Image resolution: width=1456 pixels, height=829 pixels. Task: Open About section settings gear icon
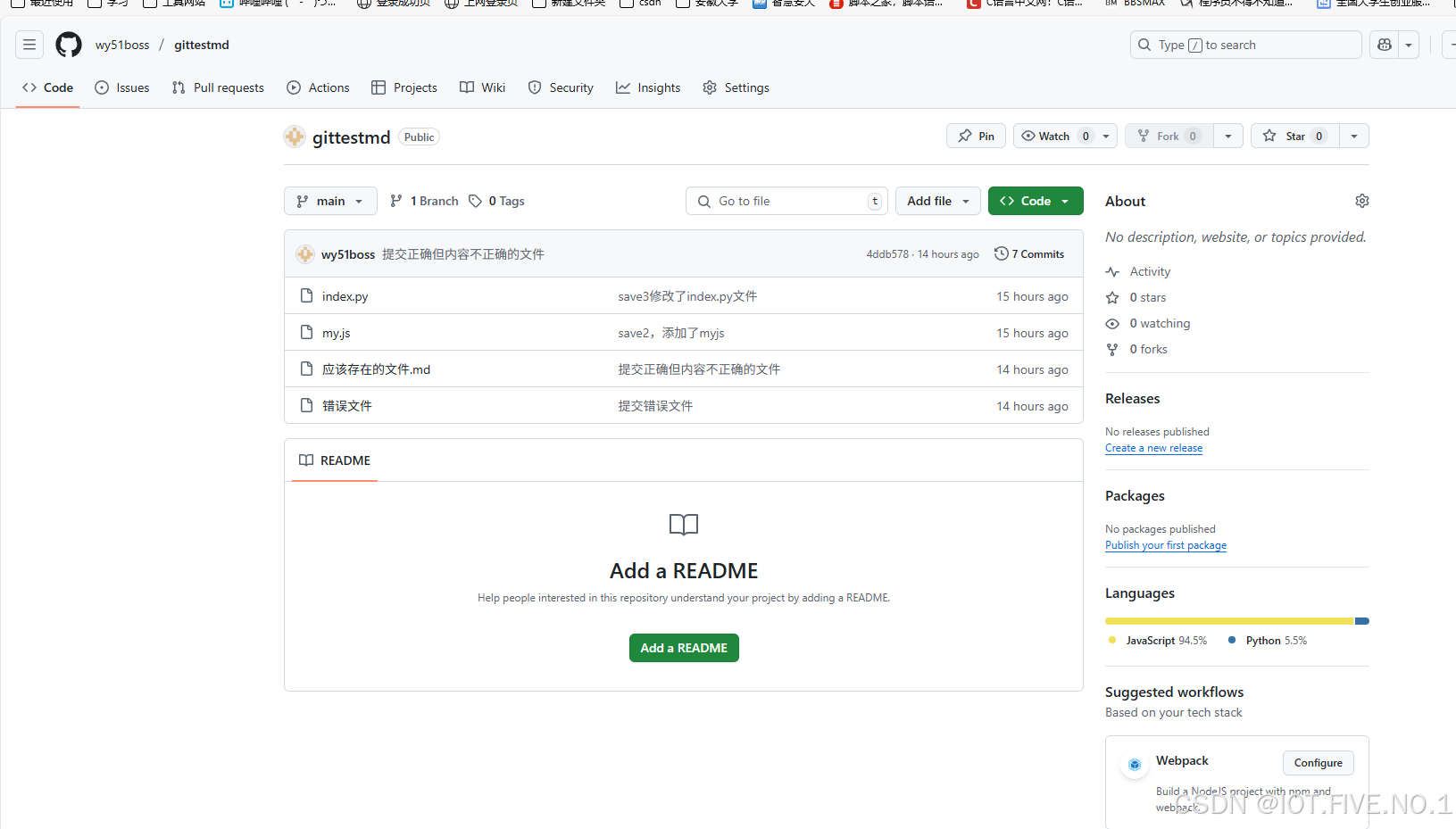pyautogui.click(x=1361, y=201)
